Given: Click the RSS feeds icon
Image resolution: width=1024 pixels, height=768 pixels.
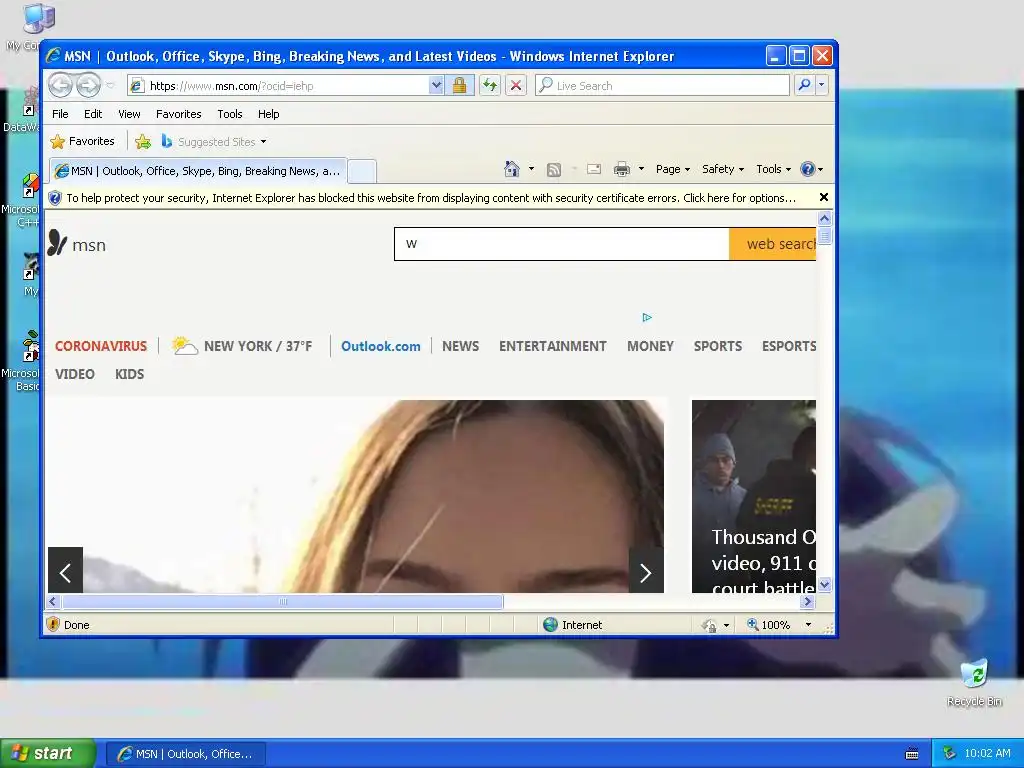Looking at the screenshot, I should [554, 170].
